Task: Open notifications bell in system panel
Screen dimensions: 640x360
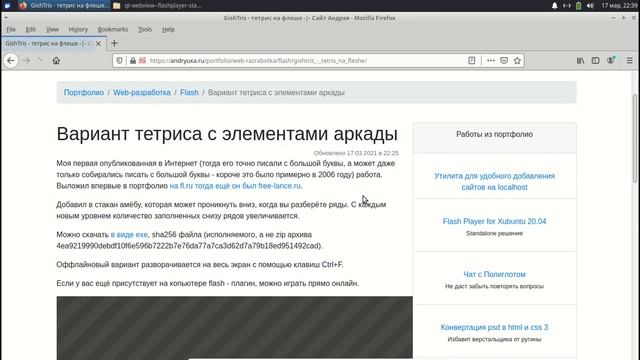Action: point(555,6)
